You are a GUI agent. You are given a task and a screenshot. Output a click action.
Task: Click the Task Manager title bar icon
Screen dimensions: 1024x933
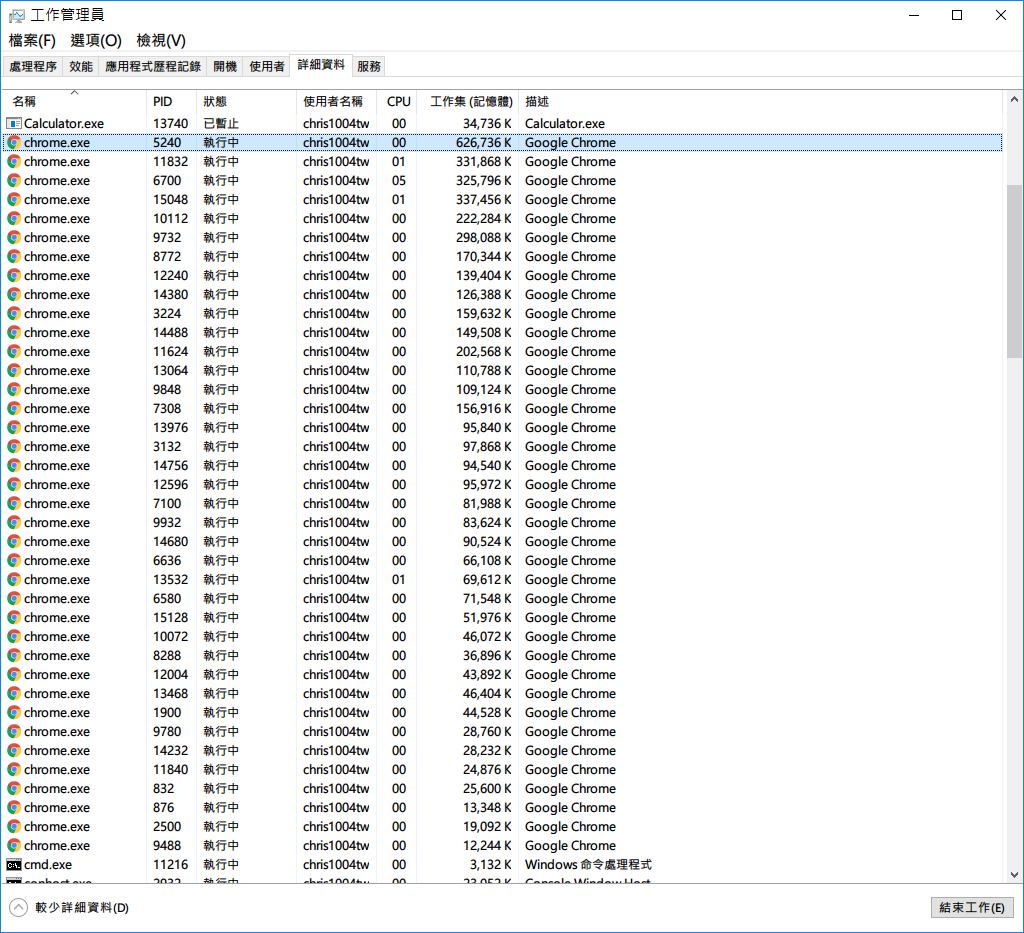click(17, 15)
